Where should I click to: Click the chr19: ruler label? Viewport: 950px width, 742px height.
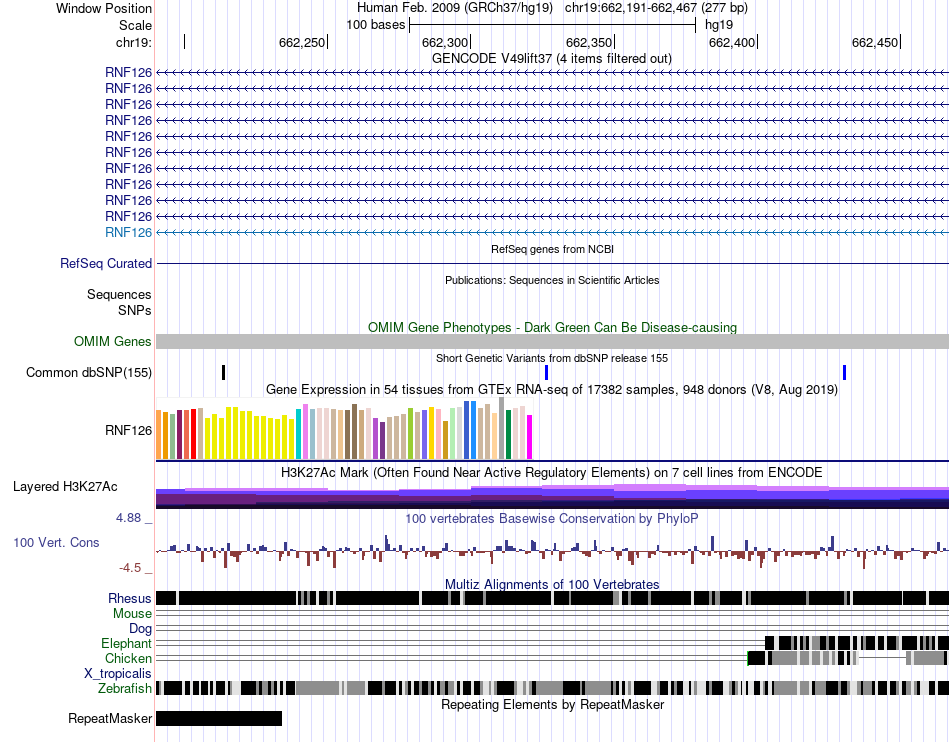(x=134, y=42)
